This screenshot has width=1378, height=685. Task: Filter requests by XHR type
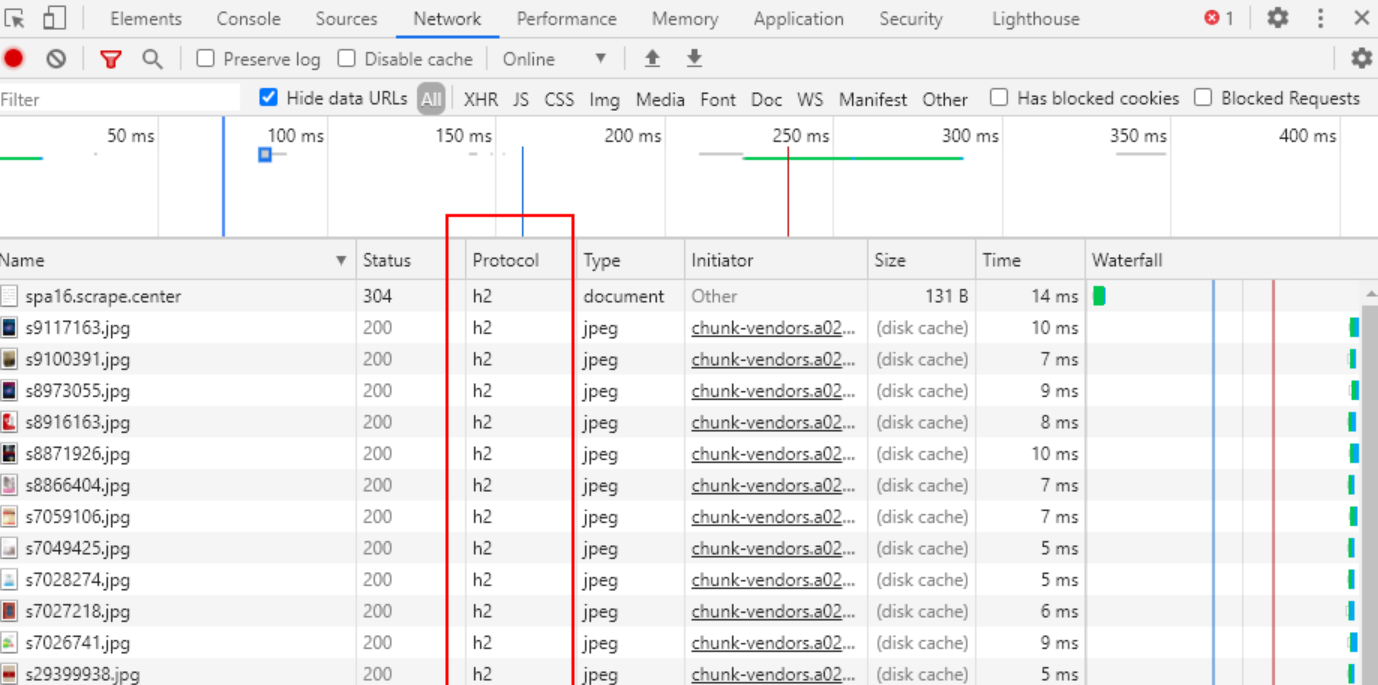(481, 99)
